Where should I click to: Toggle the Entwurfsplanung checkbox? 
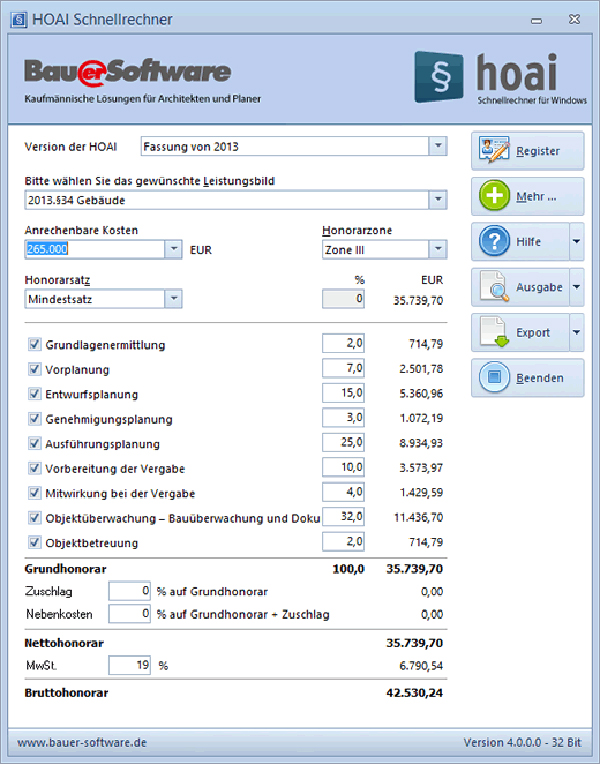point(35,394)
